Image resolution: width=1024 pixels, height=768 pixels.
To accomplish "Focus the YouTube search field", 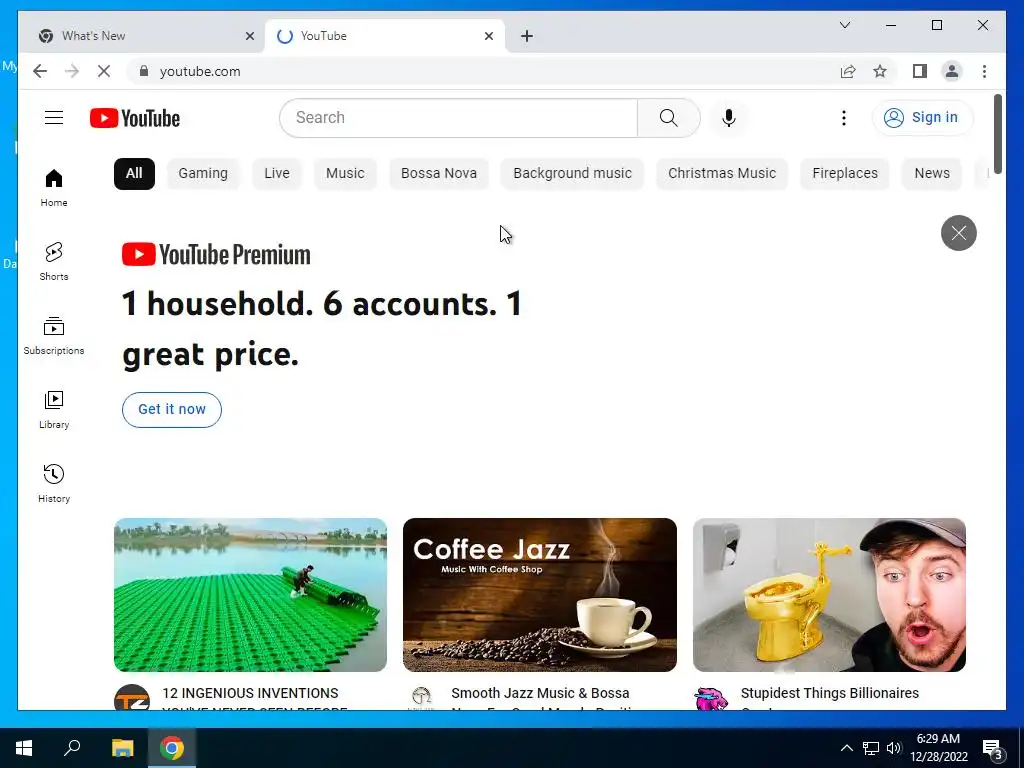I will (458, 118).
